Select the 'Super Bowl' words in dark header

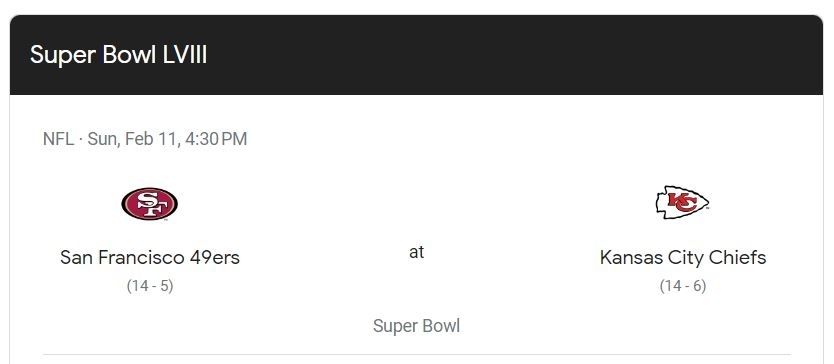tap(93, 55)
